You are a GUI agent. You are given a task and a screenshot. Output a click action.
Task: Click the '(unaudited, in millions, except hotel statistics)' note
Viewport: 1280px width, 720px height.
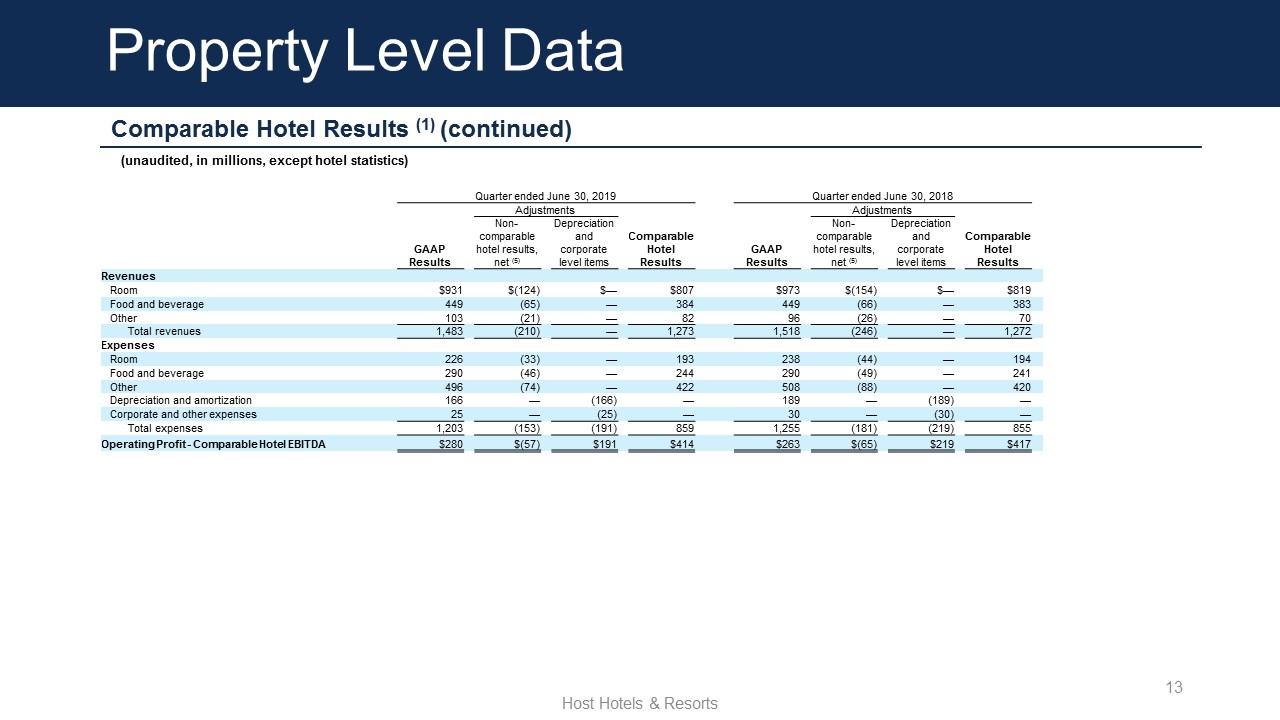(x=265, y=161)
